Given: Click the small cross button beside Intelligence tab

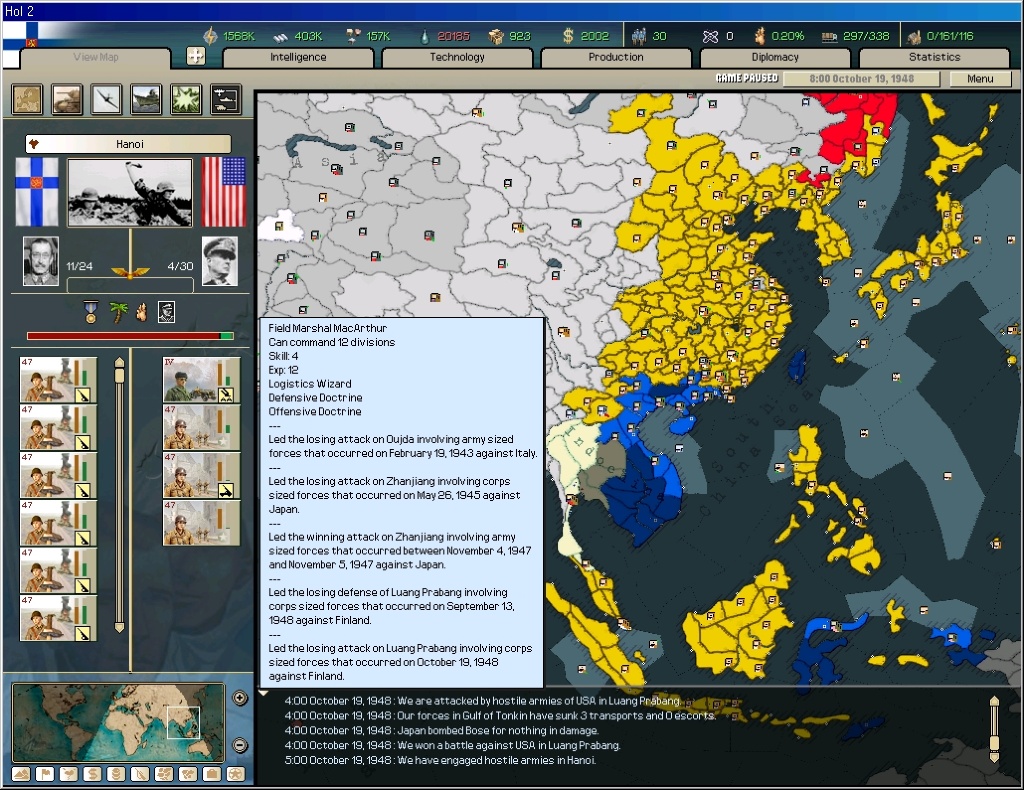Looking at the screenshot, I should (195, 56).
